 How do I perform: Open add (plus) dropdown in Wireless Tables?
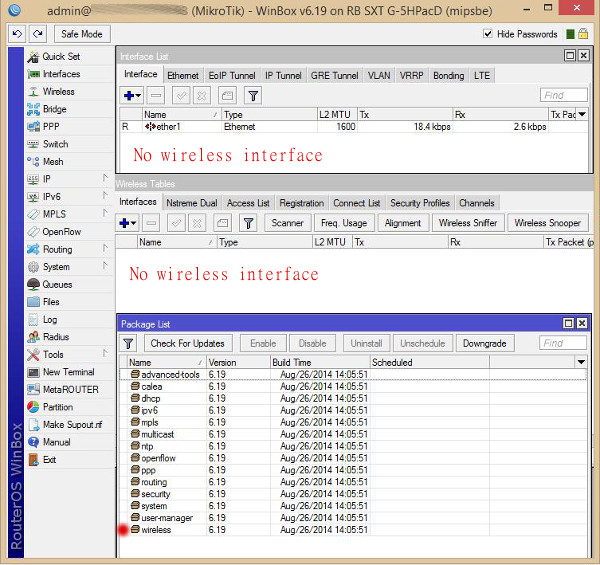coord(128,223)
